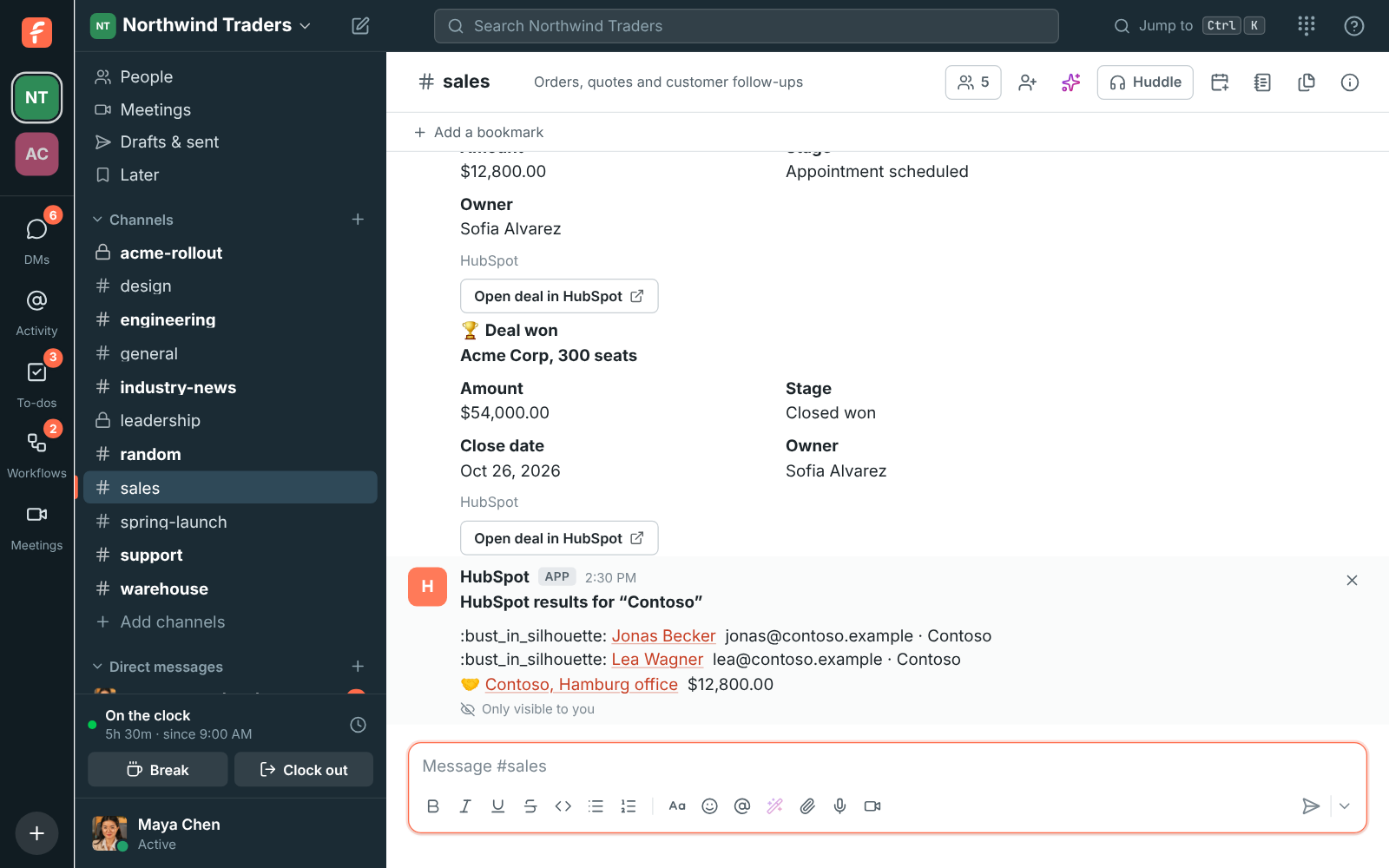Focus the Message #sales input
1389x868 pixels.
pyautogui.click(x=887, y=766)
